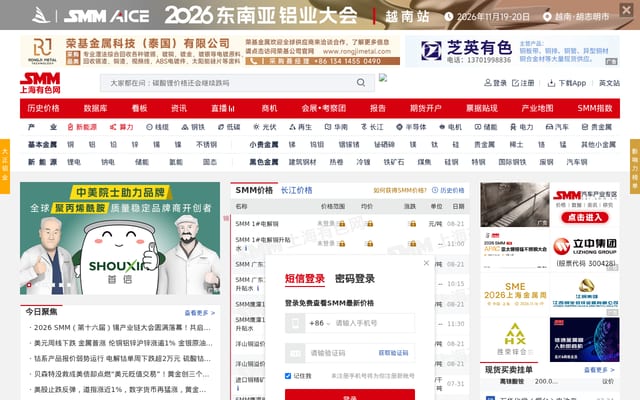Open 芝英有色 banner advertisement
Screen dimensions: 640x400
[512, 51]
